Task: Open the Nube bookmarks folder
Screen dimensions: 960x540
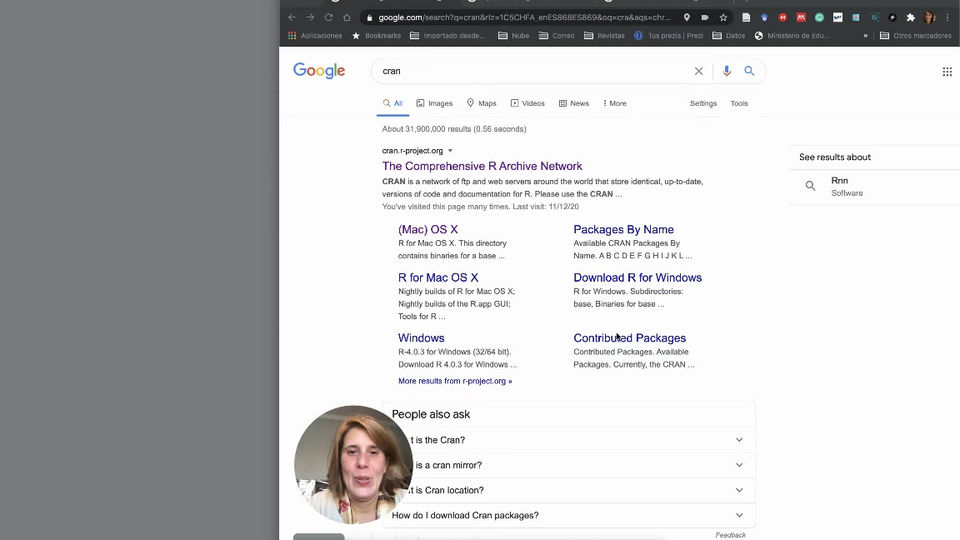Action: coord(513,36)
